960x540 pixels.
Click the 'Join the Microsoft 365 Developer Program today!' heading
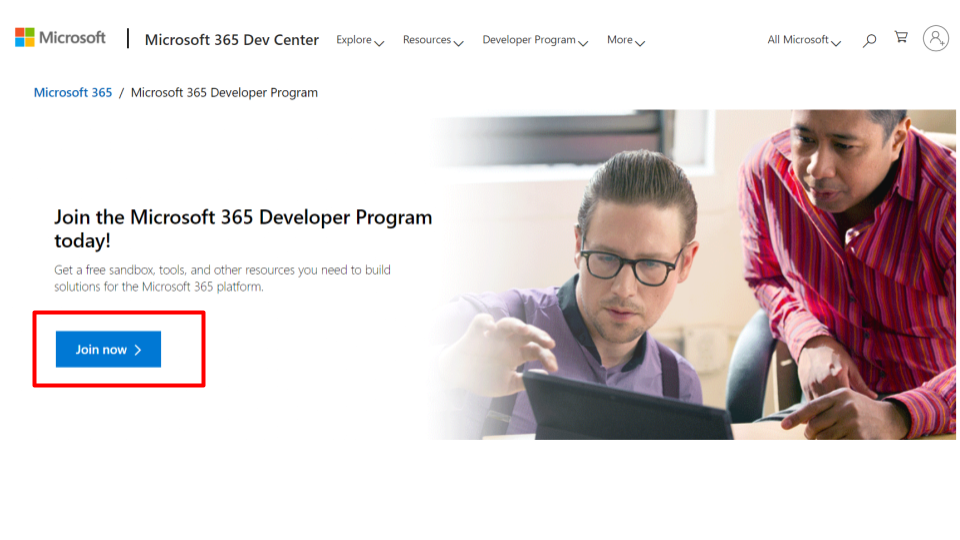coord(243,228)
